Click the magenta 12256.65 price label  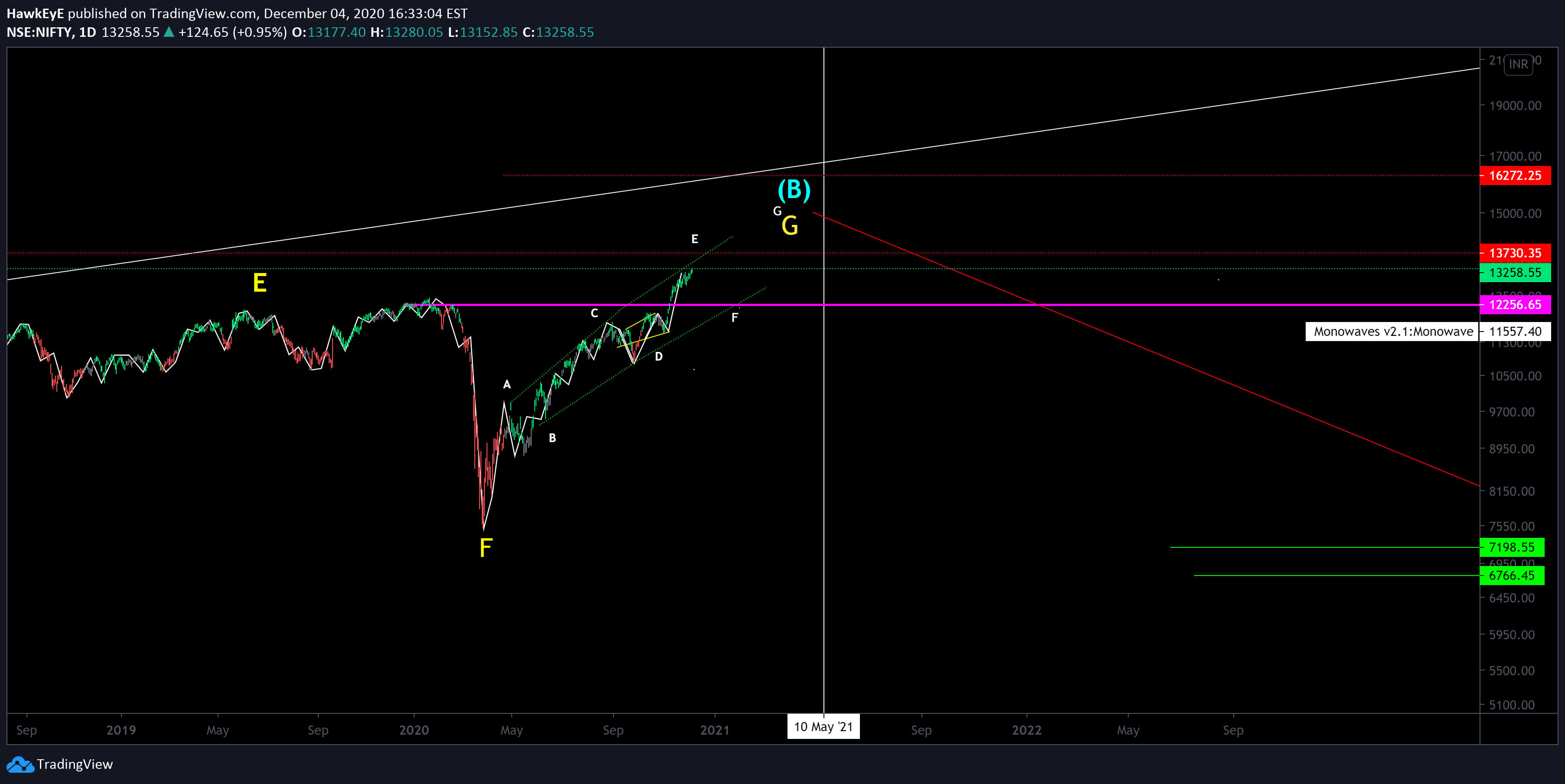(x=1515, y=304)
